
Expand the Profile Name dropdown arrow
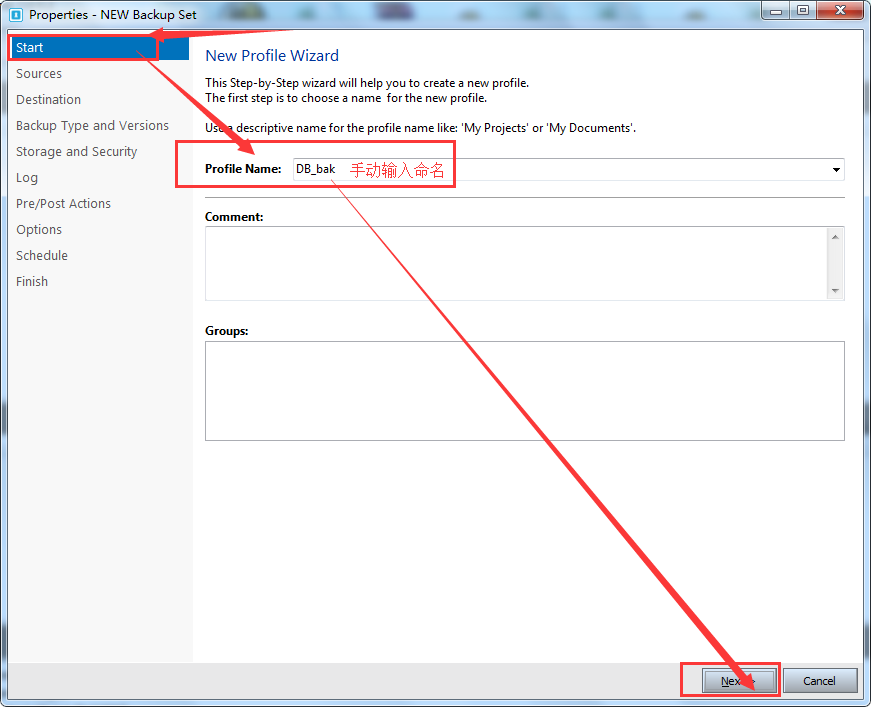point(836,170)
